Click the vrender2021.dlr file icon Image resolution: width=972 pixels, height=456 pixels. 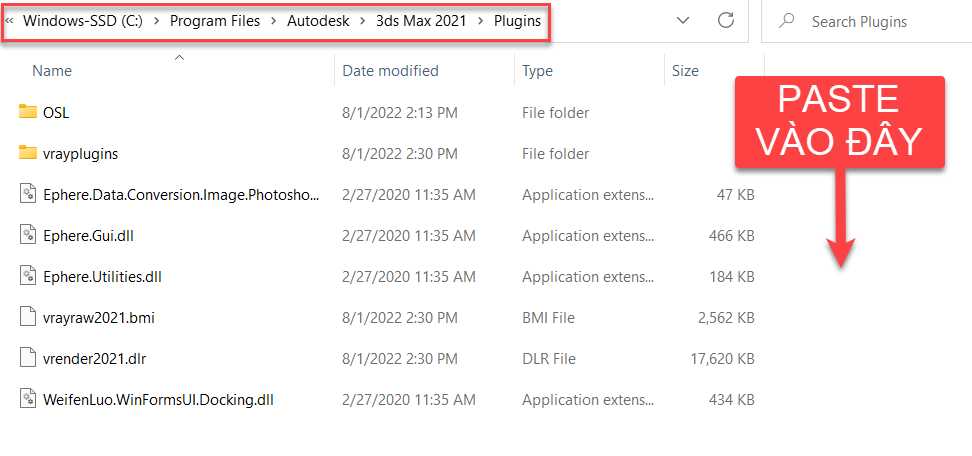[28, 358]
